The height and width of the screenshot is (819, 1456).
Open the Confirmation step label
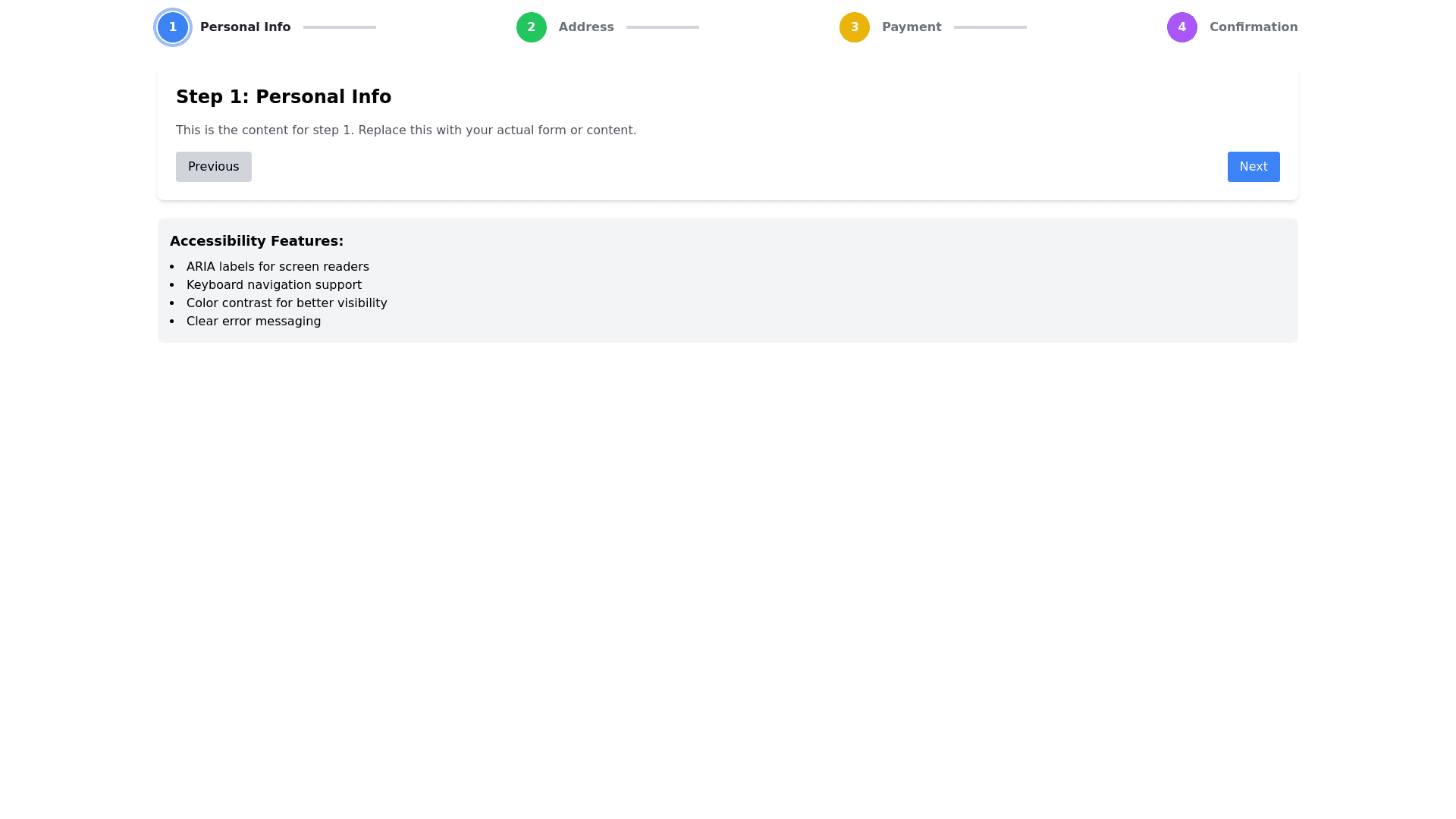coord(1253,27)
